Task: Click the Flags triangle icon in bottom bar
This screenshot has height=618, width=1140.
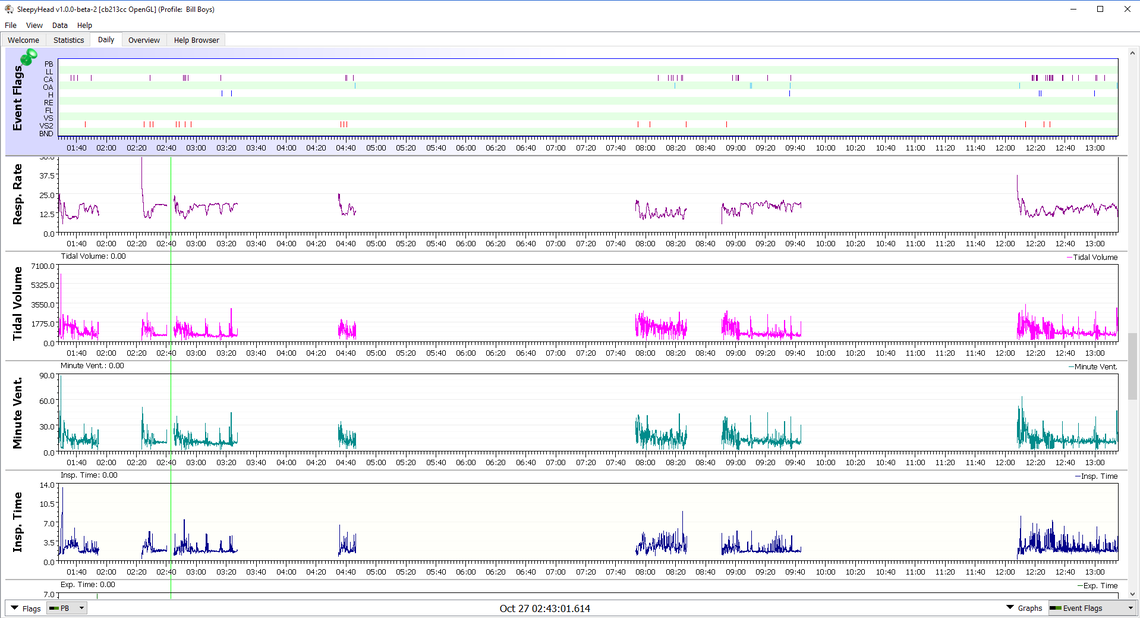Action: tap(14, 608)
